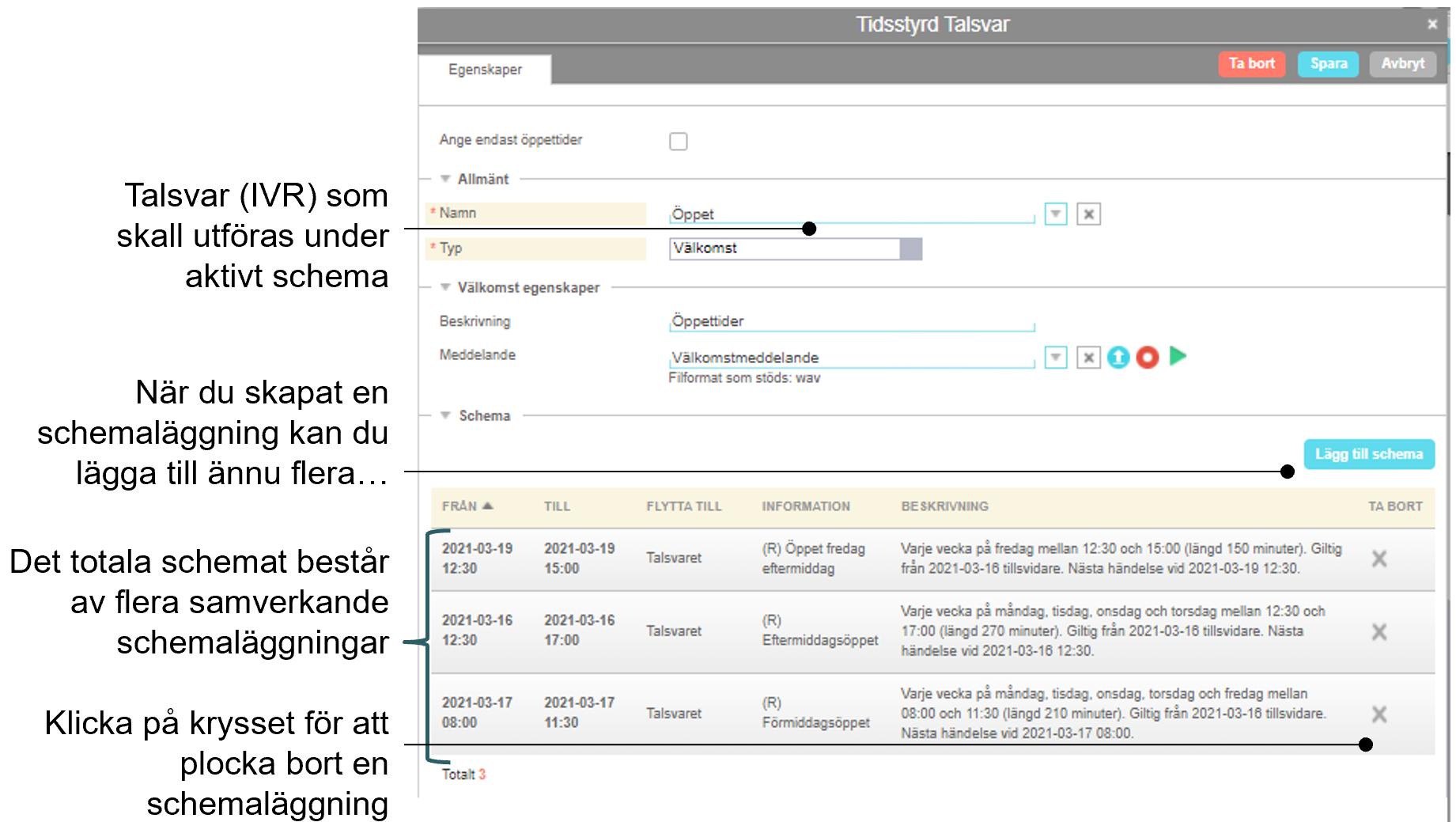Click the Spara button
The image size is (1456, 822).
pos(1328,63)
